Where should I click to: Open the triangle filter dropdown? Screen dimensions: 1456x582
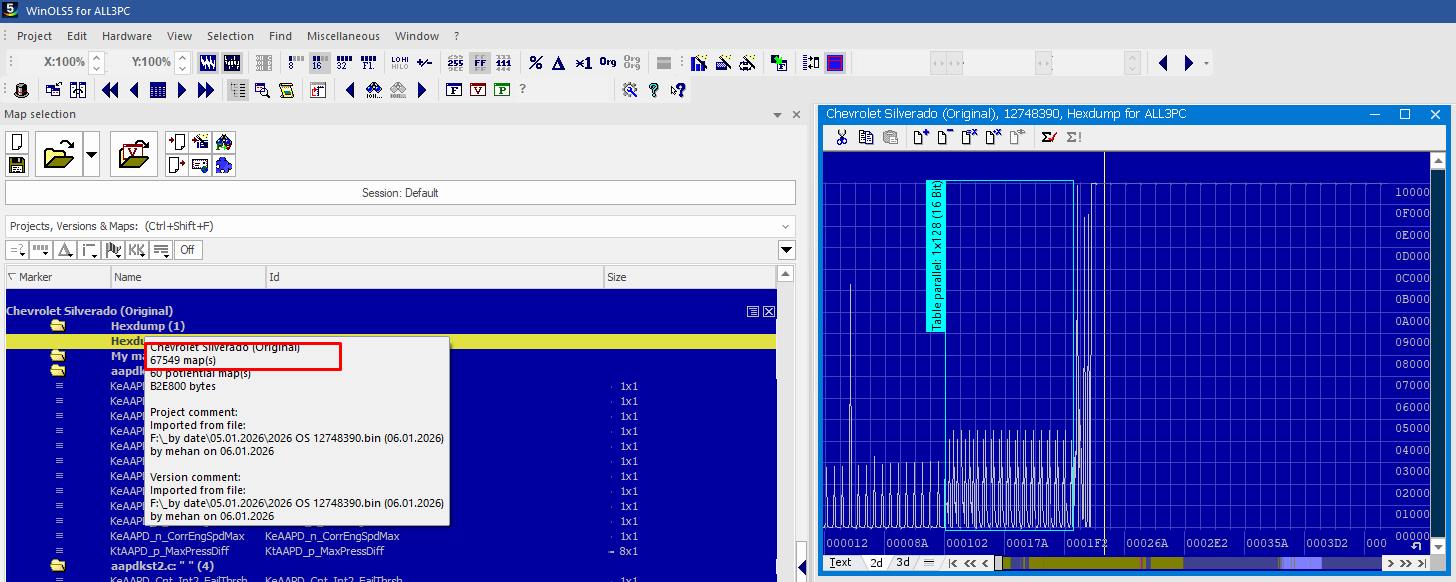(65, 250)
